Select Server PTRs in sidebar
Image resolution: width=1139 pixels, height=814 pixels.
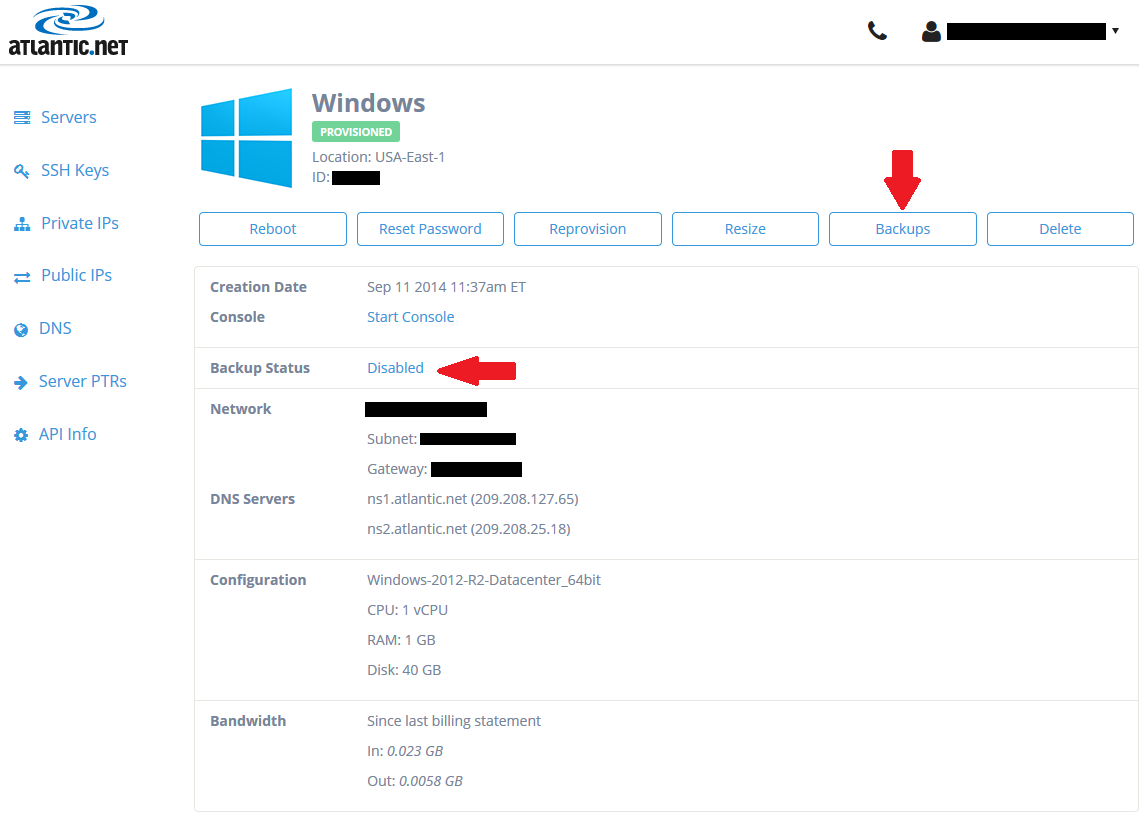click(x=83, y=382)
